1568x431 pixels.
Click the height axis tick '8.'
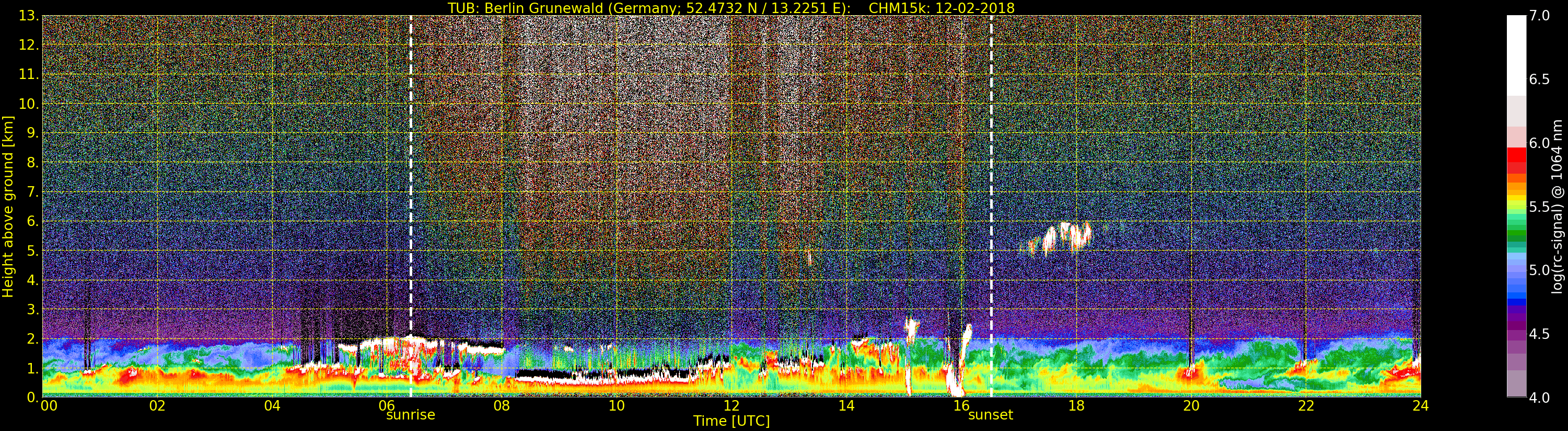click(x=33, y=163)
